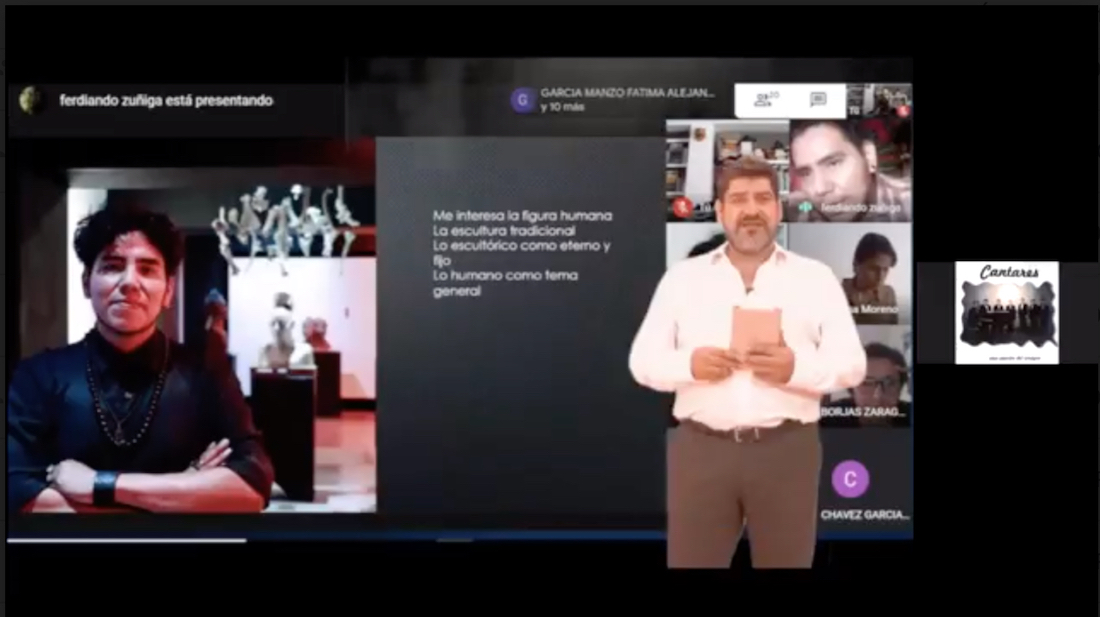
Task: Click slide line 'Lo escultórico como eterno y'
Action: point(521,245)
